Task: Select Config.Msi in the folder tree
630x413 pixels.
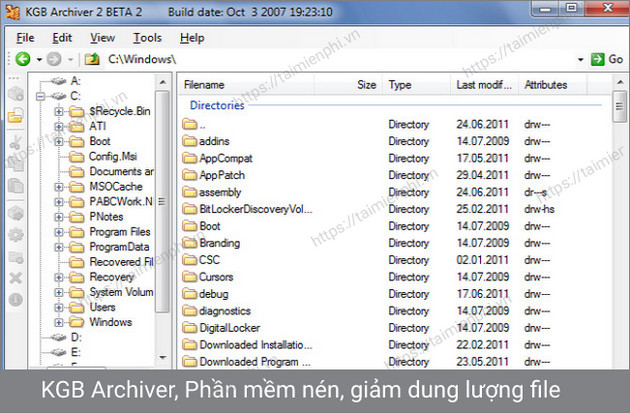Action: point(113,156)
